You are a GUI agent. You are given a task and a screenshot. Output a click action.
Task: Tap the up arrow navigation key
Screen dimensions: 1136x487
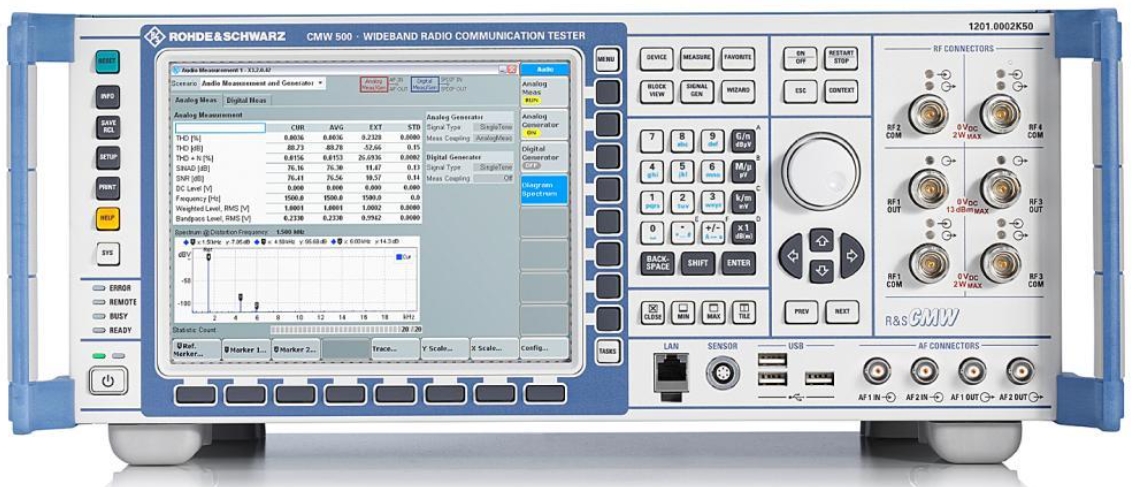tap(821, 240)
